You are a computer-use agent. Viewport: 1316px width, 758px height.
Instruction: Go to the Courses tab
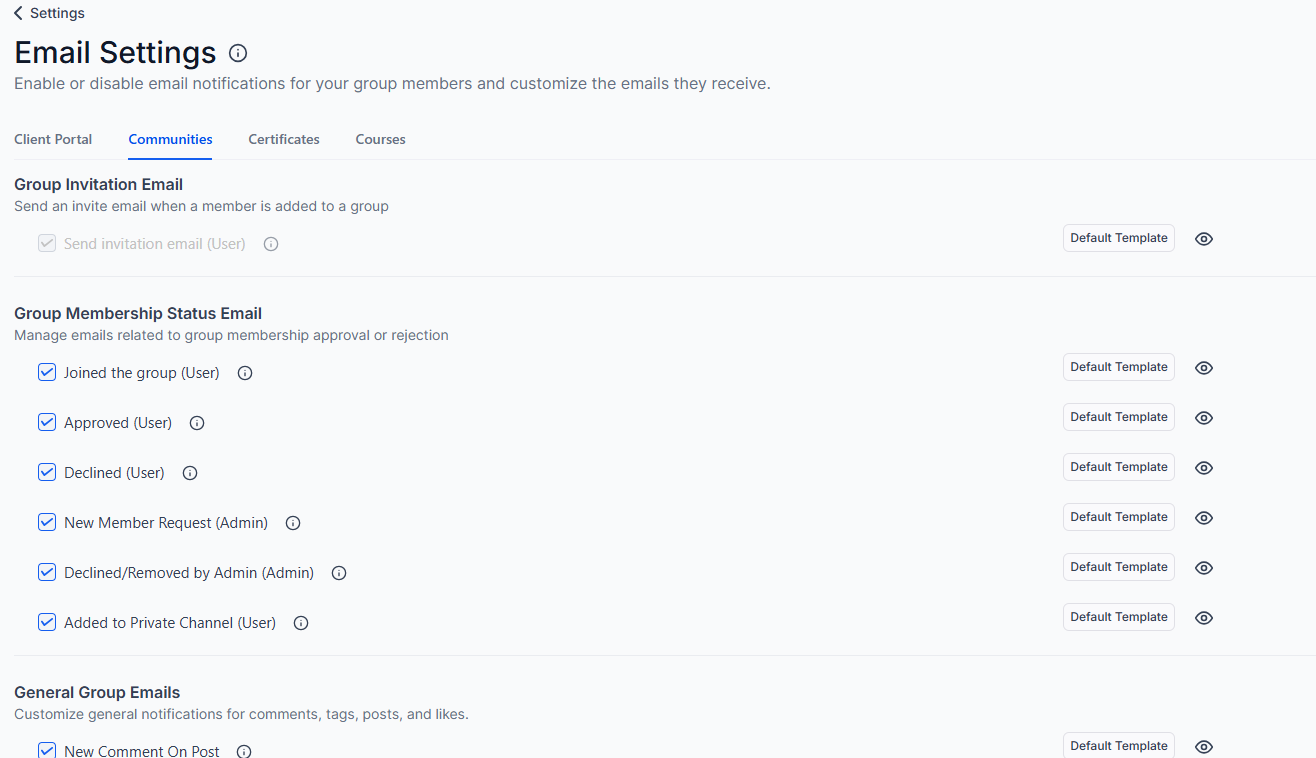coord(380,139)
